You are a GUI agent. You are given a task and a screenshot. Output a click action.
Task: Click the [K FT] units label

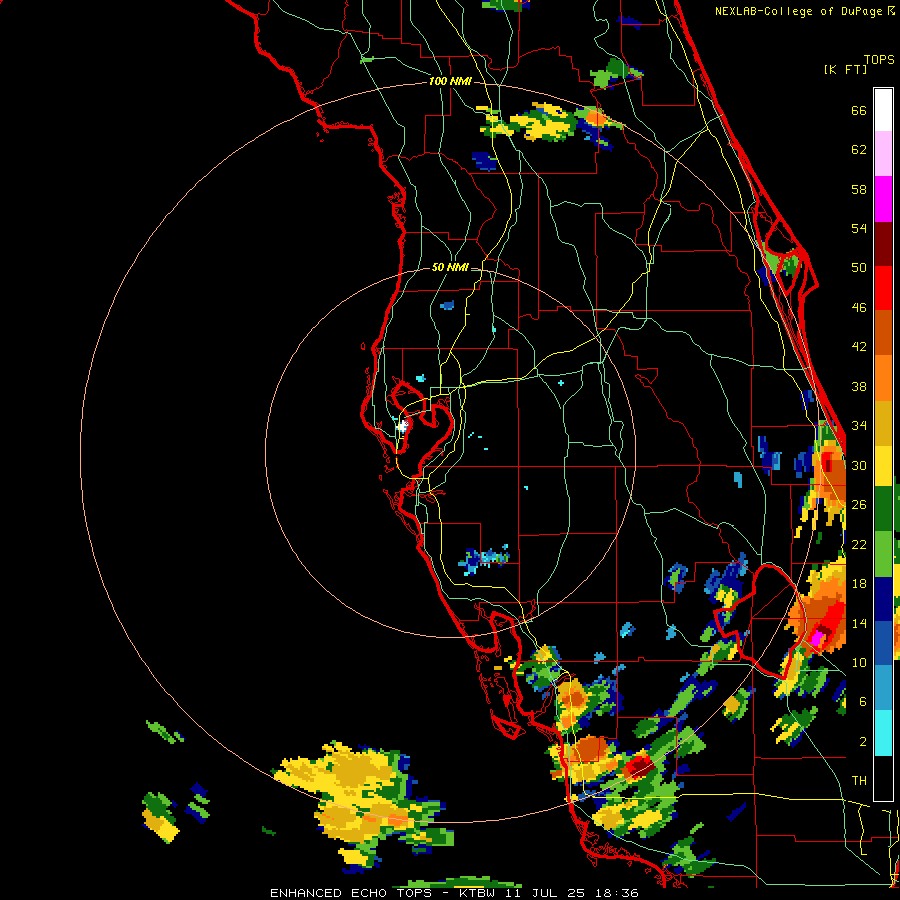coord(845,70)
